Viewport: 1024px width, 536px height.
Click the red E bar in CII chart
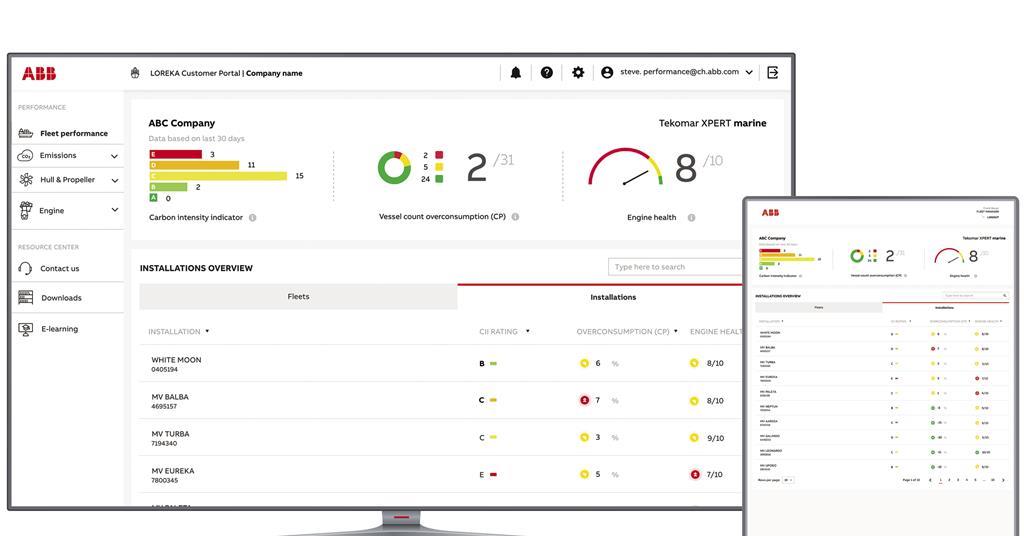(176, 155)
